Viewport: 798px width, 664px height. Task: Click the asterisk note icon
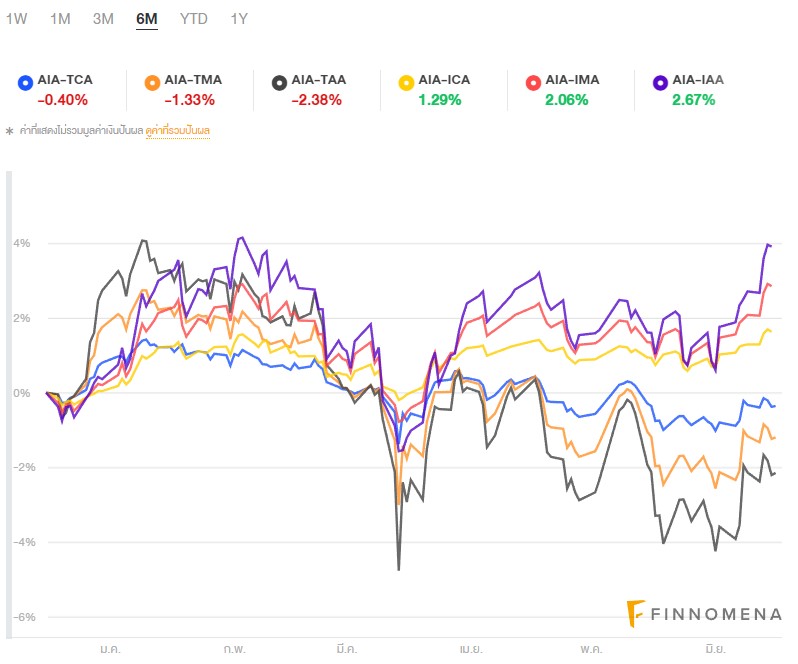[9, 131]
